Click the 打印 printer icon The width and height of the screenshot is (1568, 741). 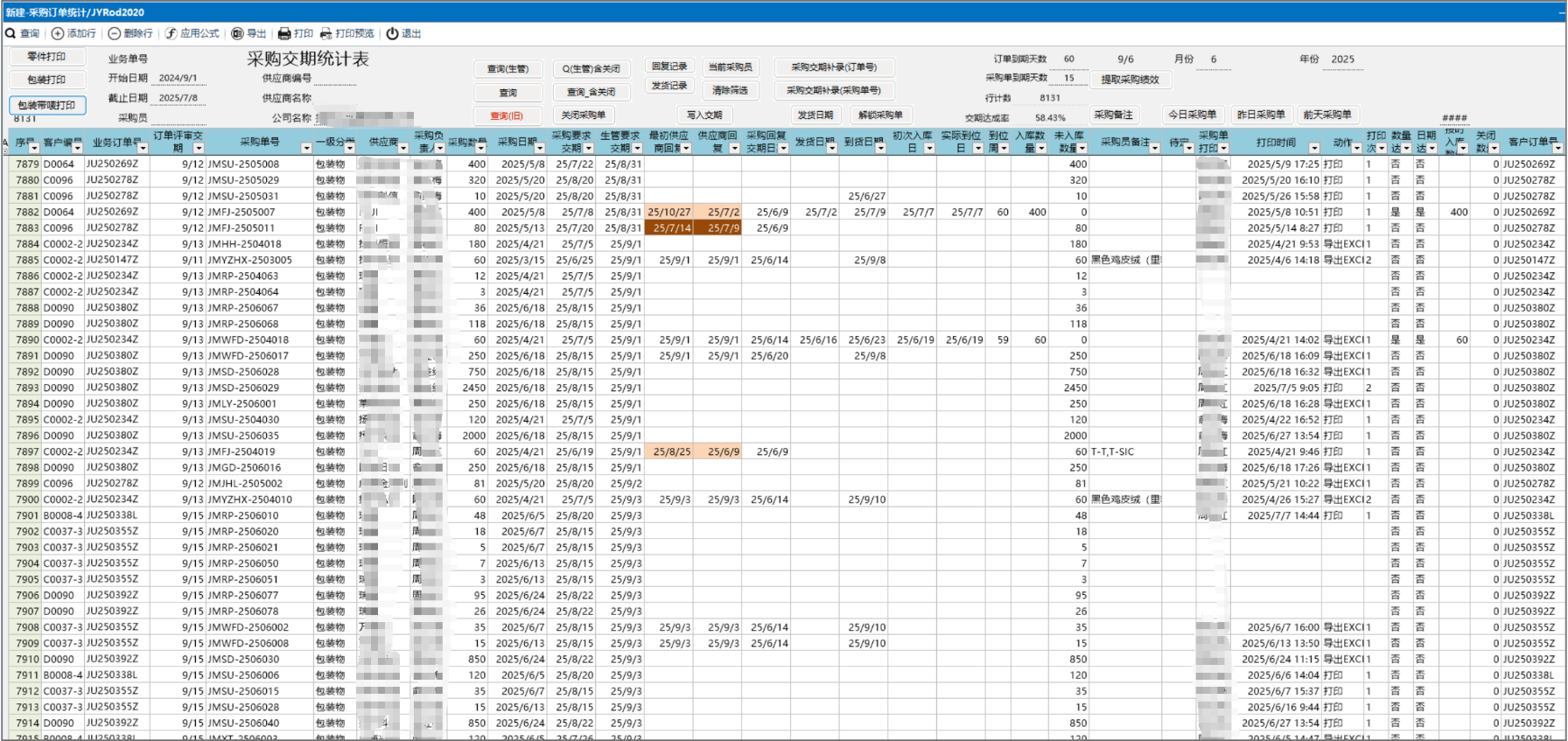pyautogui.click(x=284, y=33)
